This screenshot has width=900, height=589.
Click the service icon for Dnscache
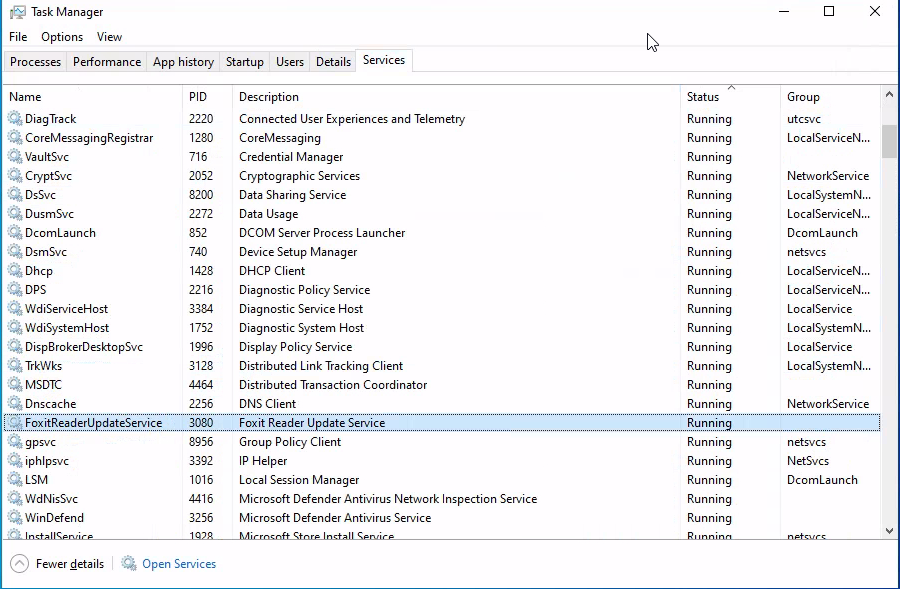pos(15,404)
